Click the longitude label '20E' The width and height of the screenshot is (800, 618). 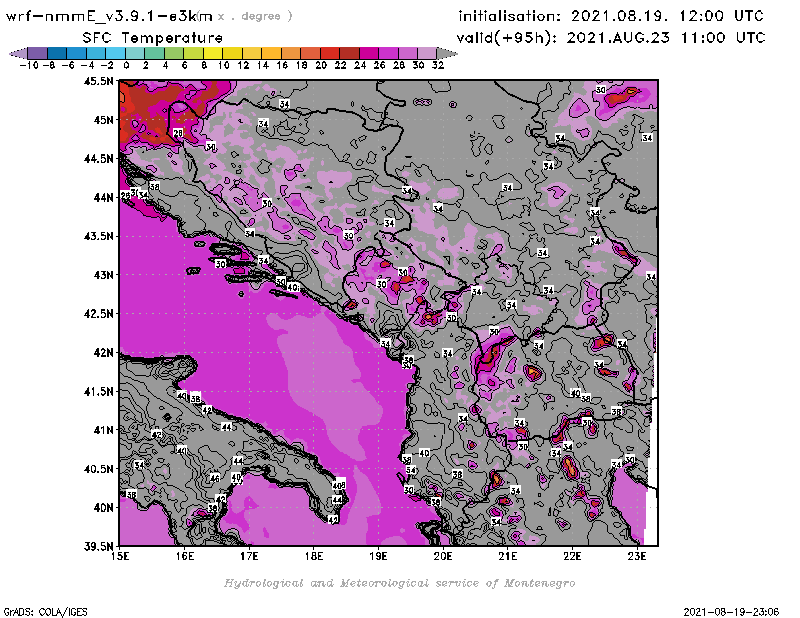[x=443, y=556]
